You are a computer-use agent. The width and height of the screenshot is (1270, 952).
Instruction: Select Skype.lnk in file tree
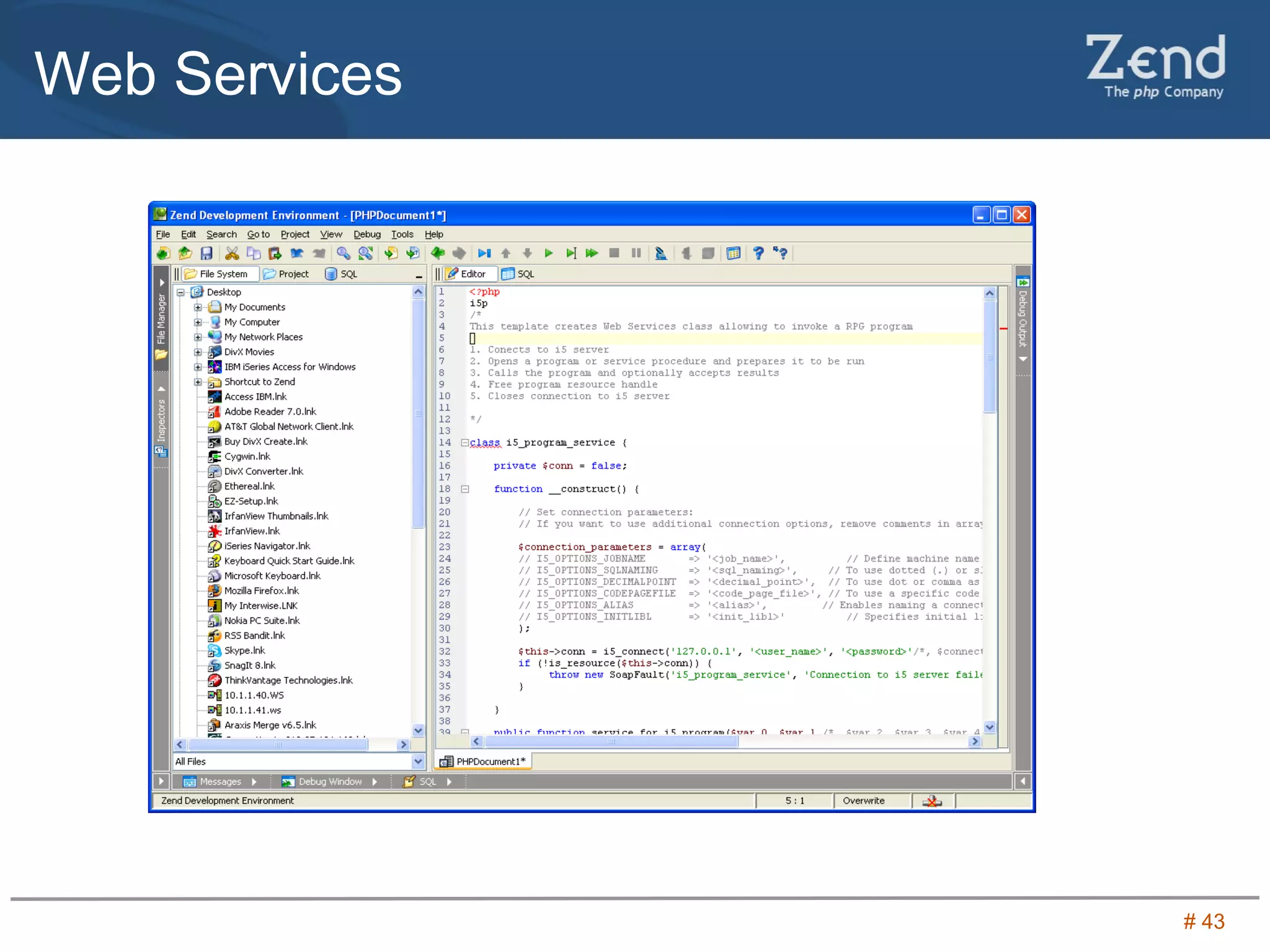click(244, 650)
